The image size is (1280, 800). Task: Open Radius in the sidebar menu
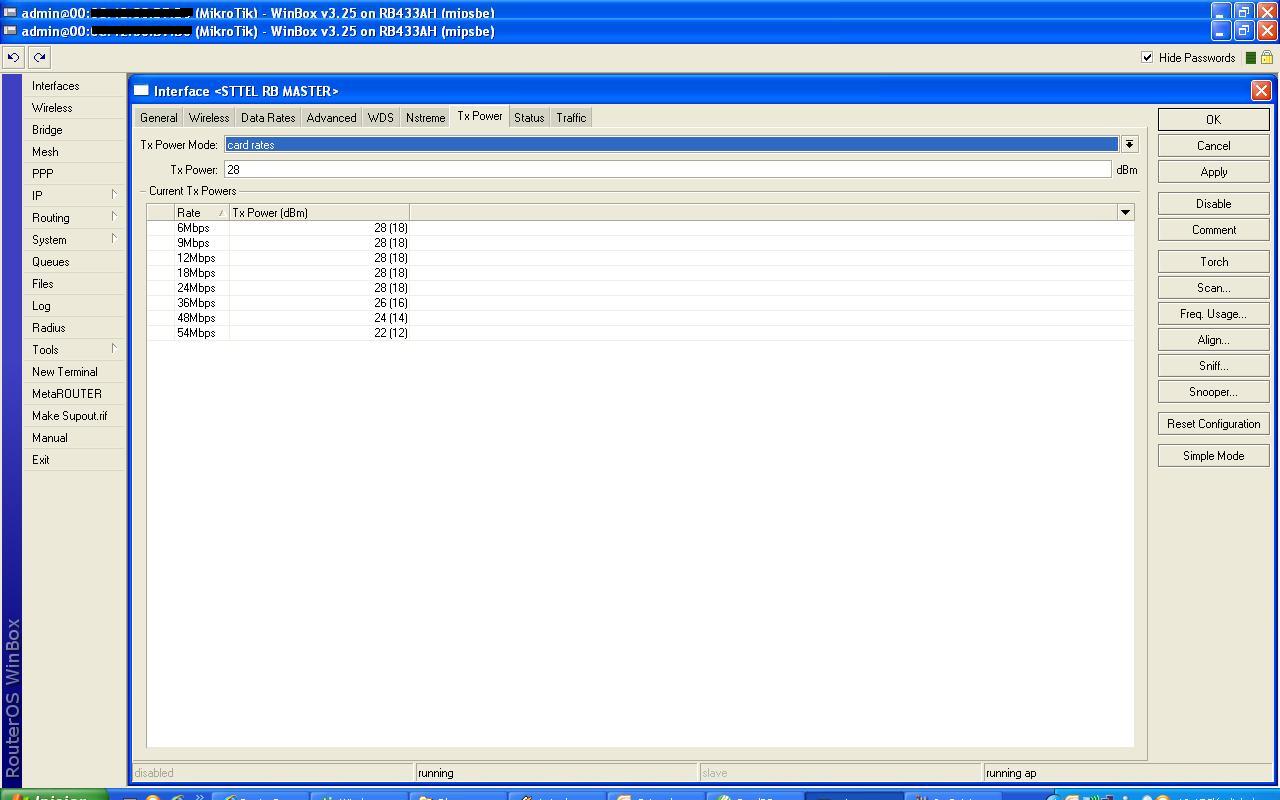click(74, 327)
